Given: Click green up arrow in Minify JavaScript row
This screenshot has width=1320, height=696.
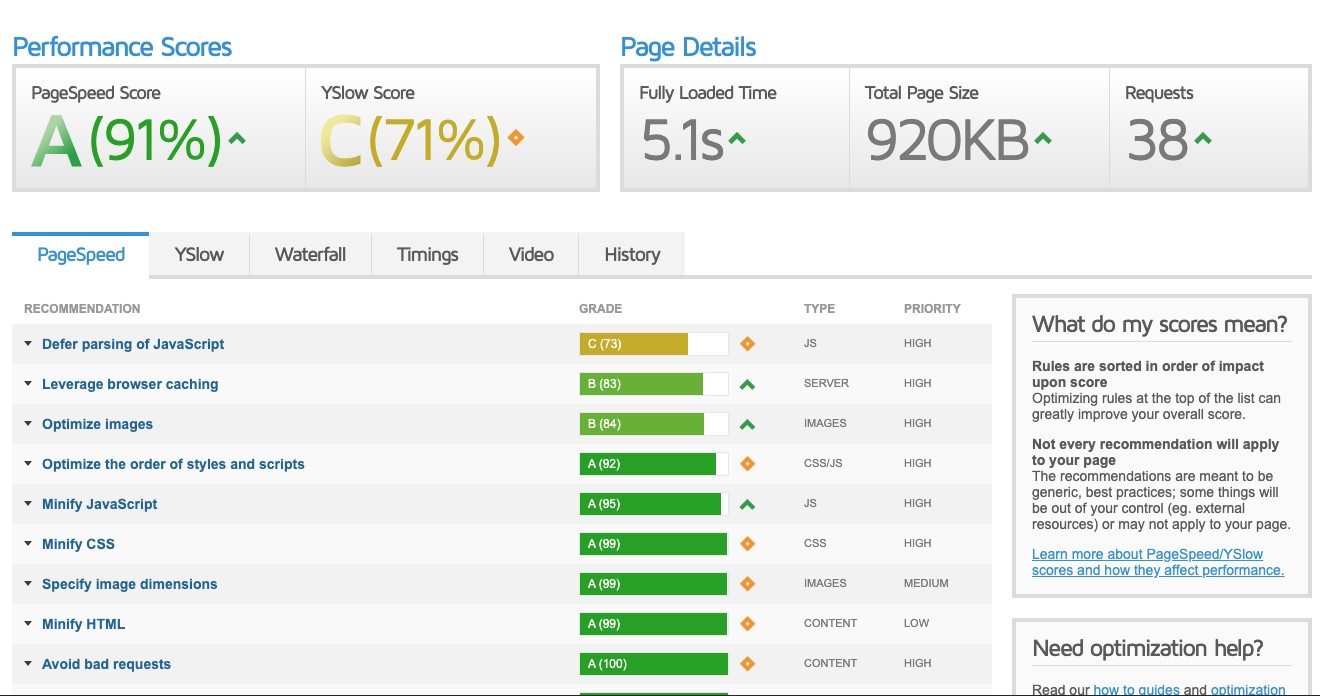Looking at the screenshot, I should tap(747, 504).
